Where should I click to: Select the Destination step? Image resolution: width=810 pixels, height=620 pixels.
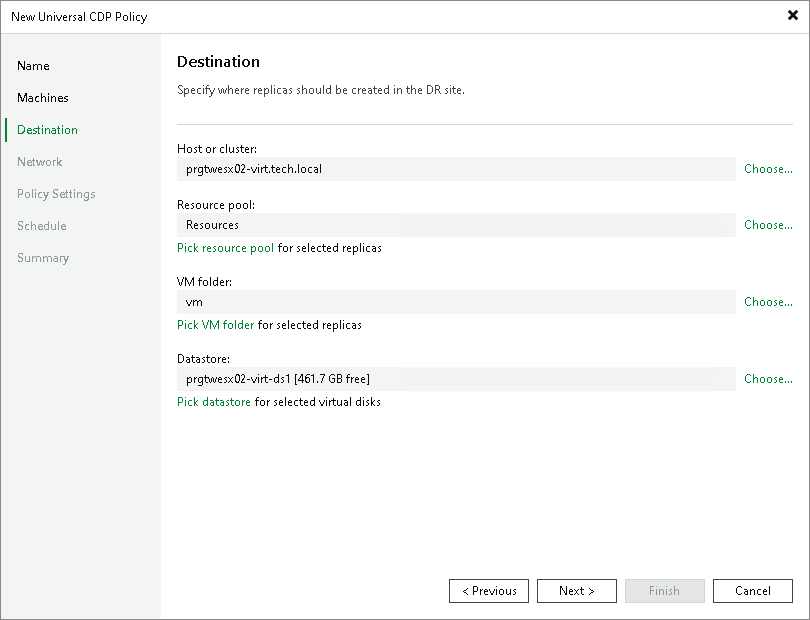46,129
